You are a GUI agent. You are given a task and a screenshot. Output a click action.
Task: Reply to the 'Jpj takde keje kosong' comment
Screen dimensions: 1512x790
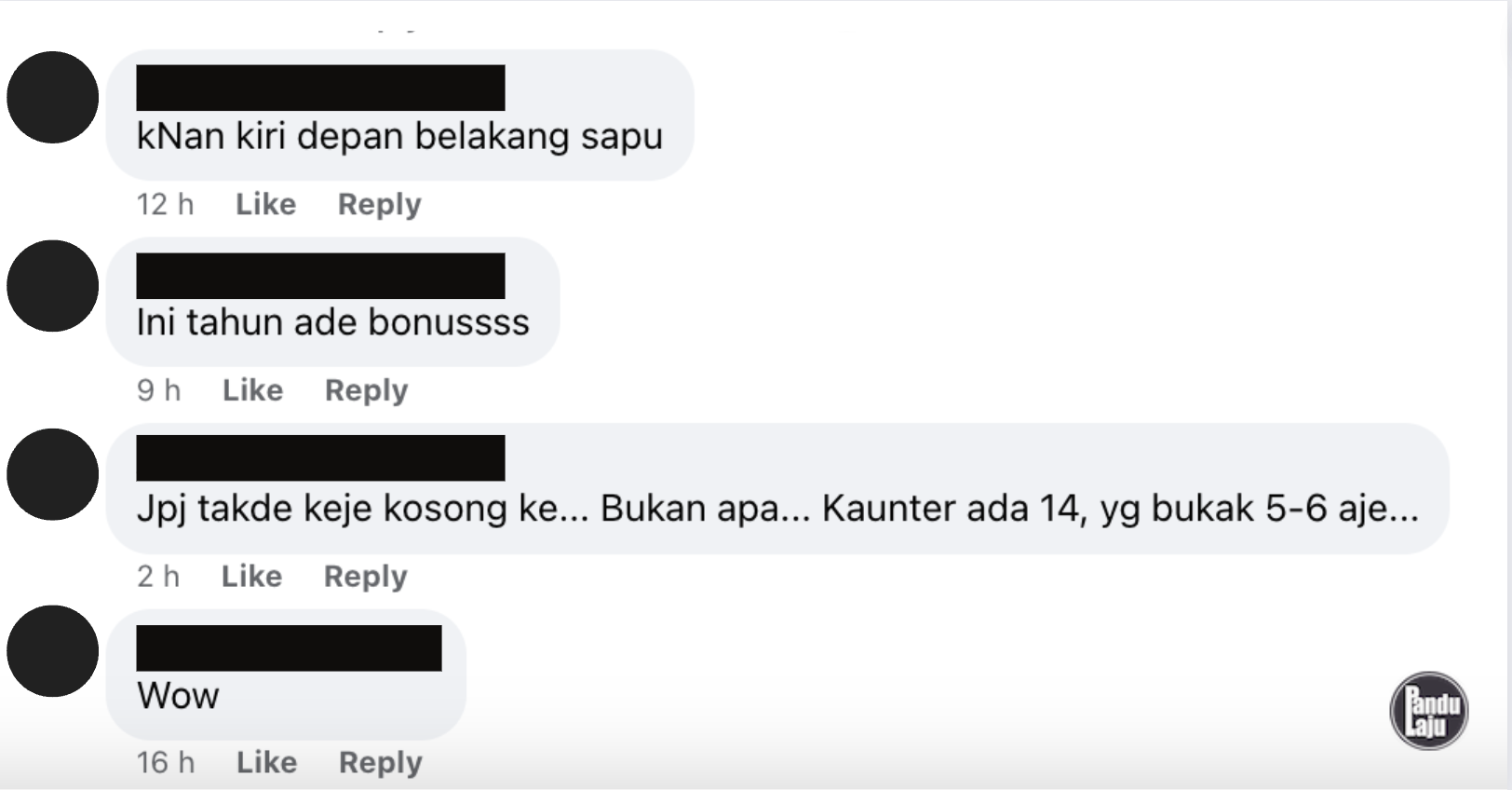point(365,578)
